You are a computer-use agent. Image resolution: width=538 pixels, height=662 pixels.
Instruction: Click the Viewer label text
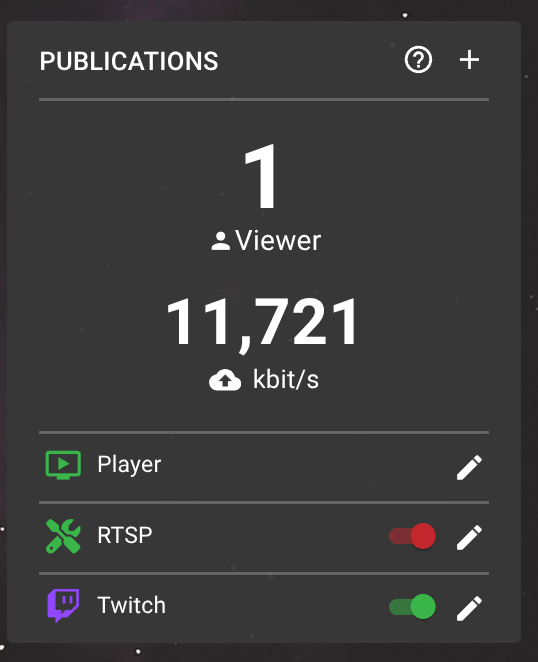point(278,241)
